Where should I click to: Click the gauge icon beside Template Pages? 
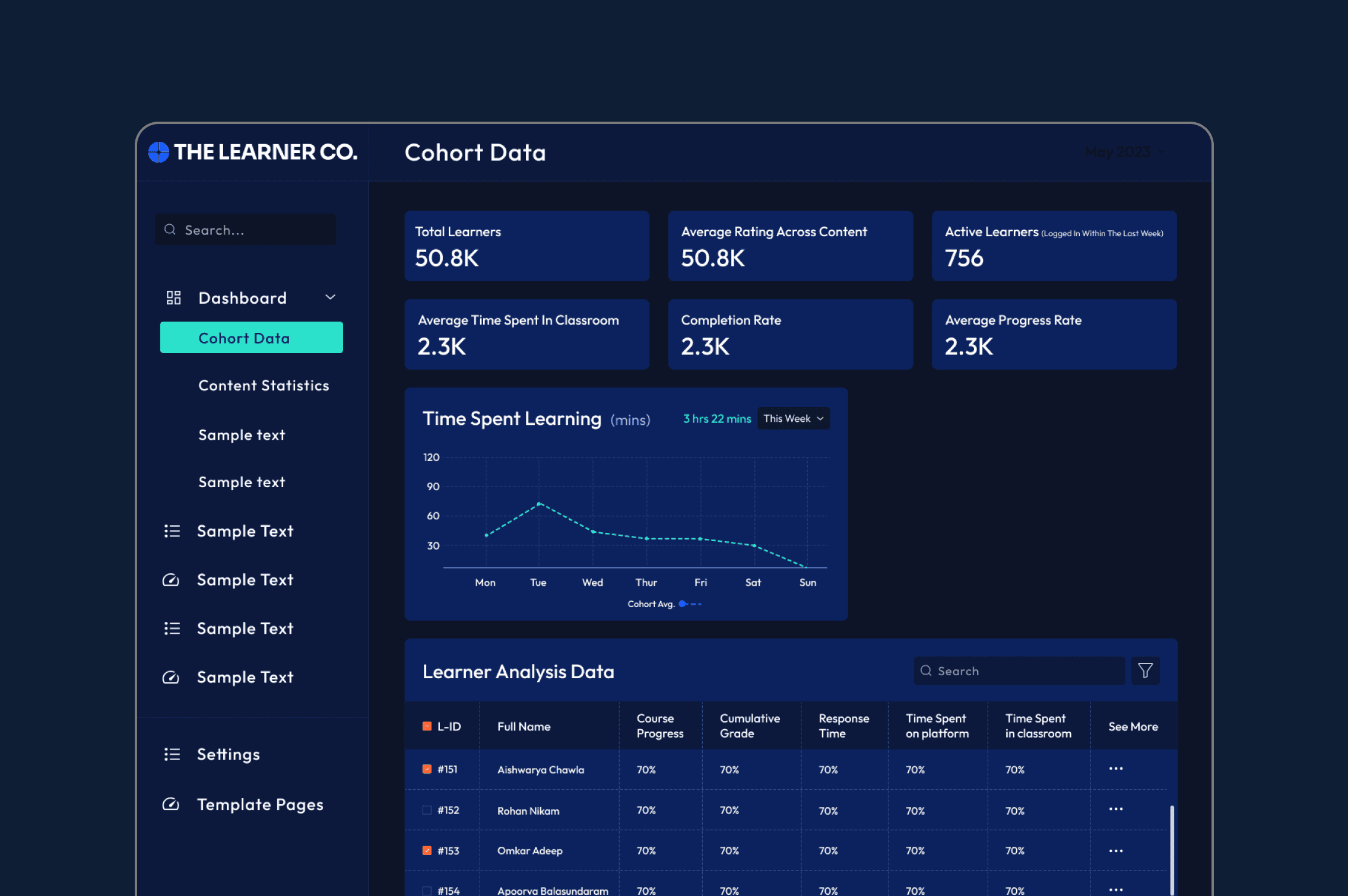coord(171,804)
